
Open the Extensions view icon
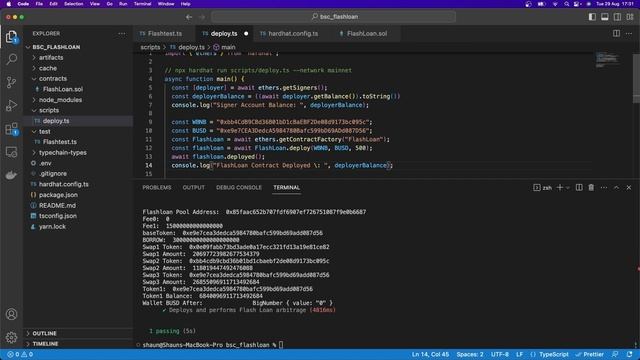[11, 129]
